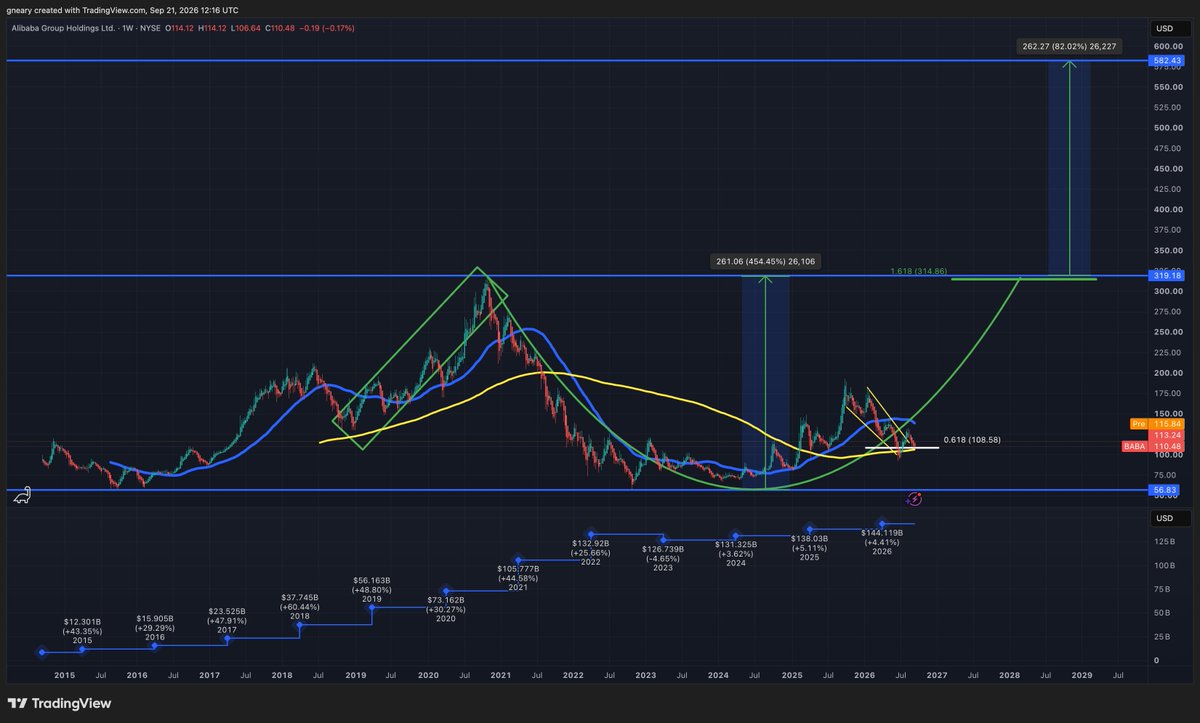1200x723 pixels.
Task: Click the 2018 label on time axis
Action: [x=283, y=676]
